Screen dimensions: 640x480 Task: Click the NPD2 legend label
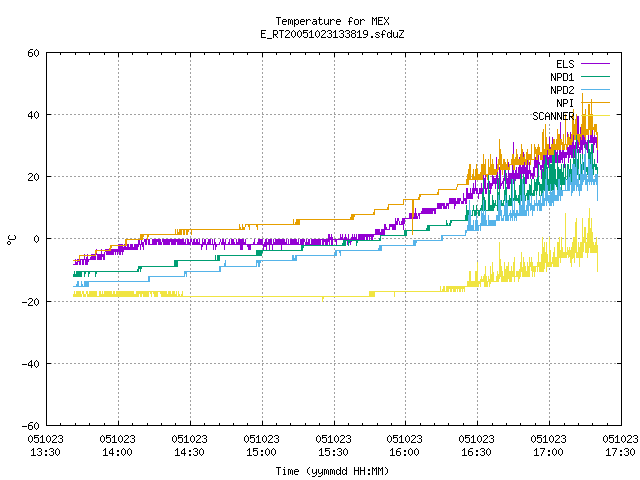tap(562, 90)
